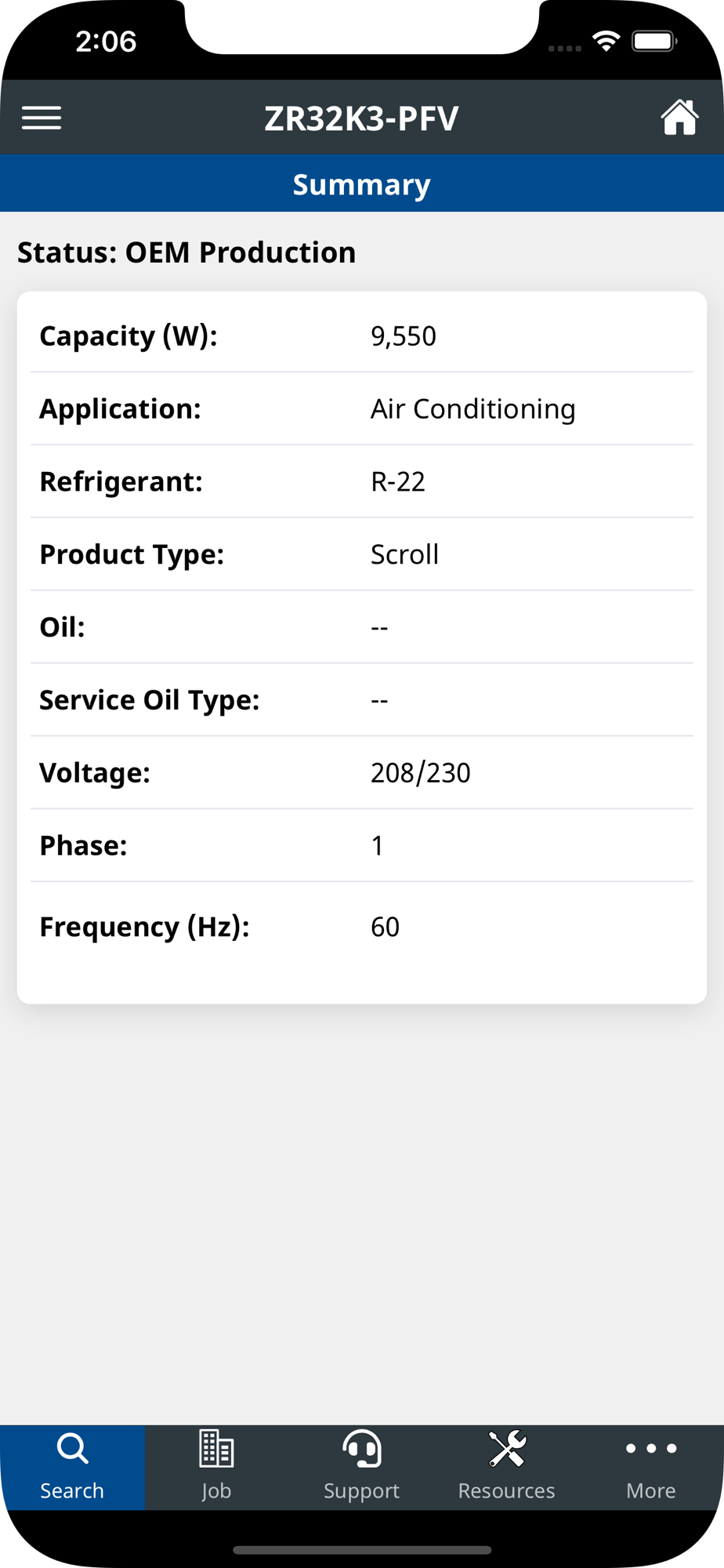Switch to the Resources tab label

(x=506, y=1490)
